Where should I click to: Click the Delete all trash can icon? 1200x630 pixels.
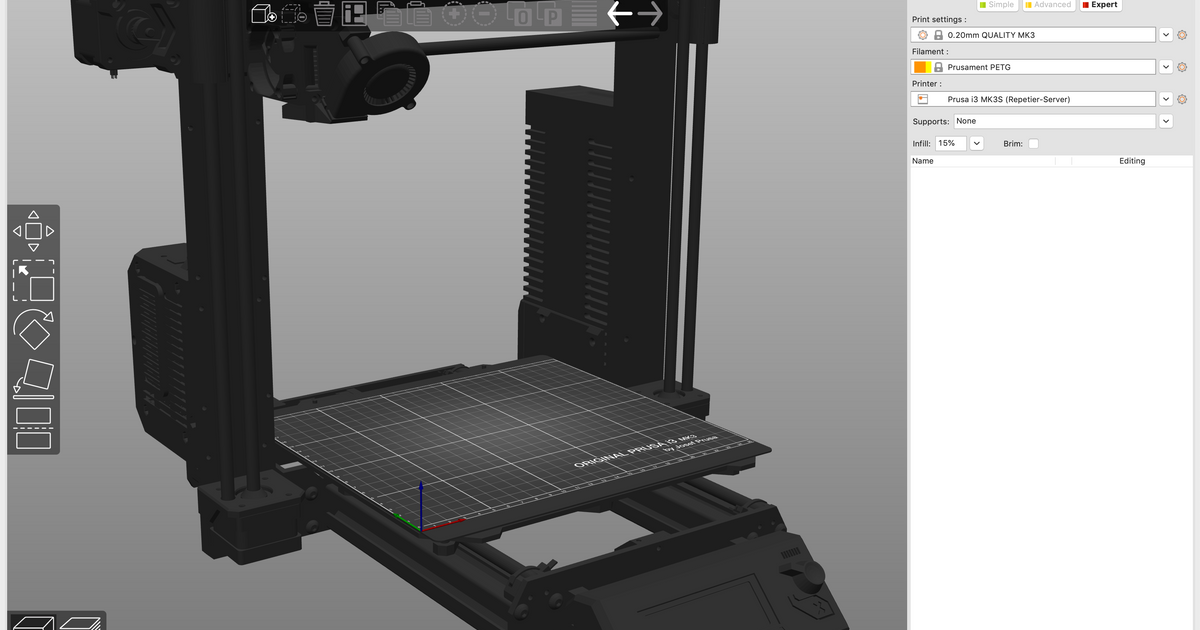[x=324, y=14]
